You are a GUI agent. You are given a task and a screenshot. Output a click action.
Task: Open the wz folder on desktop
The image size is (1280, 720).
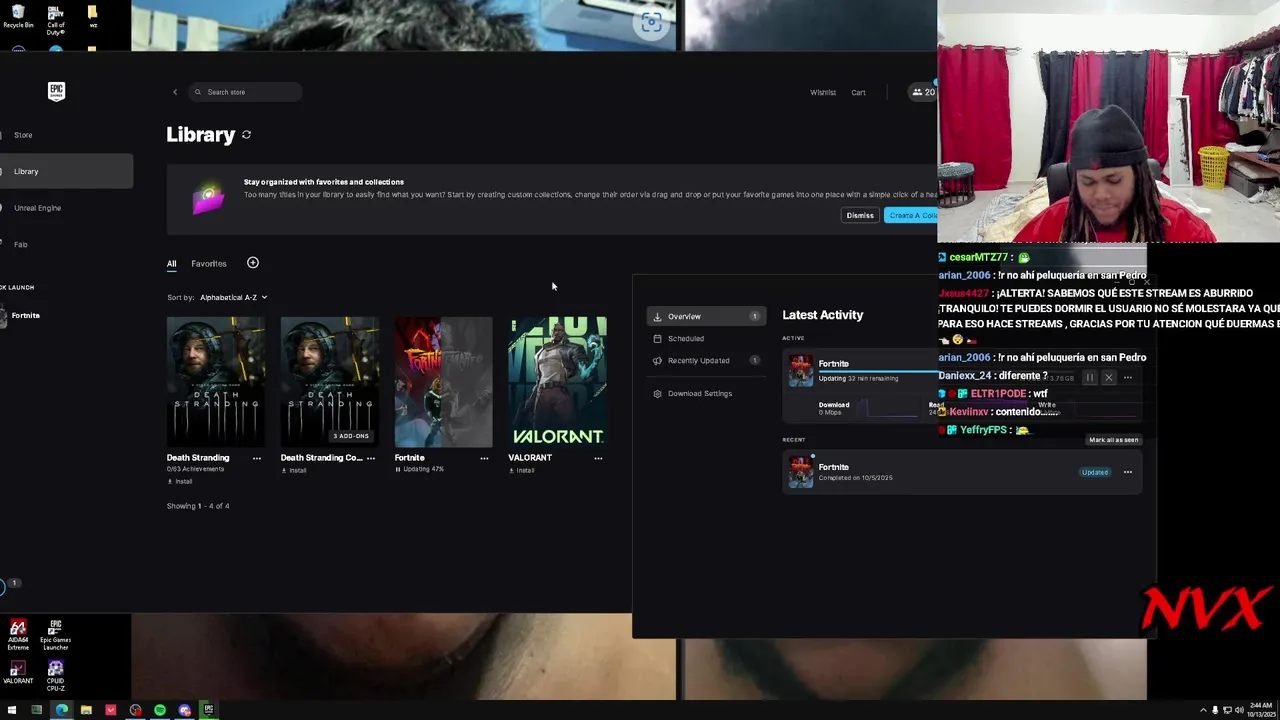click(x=93, y=17)
